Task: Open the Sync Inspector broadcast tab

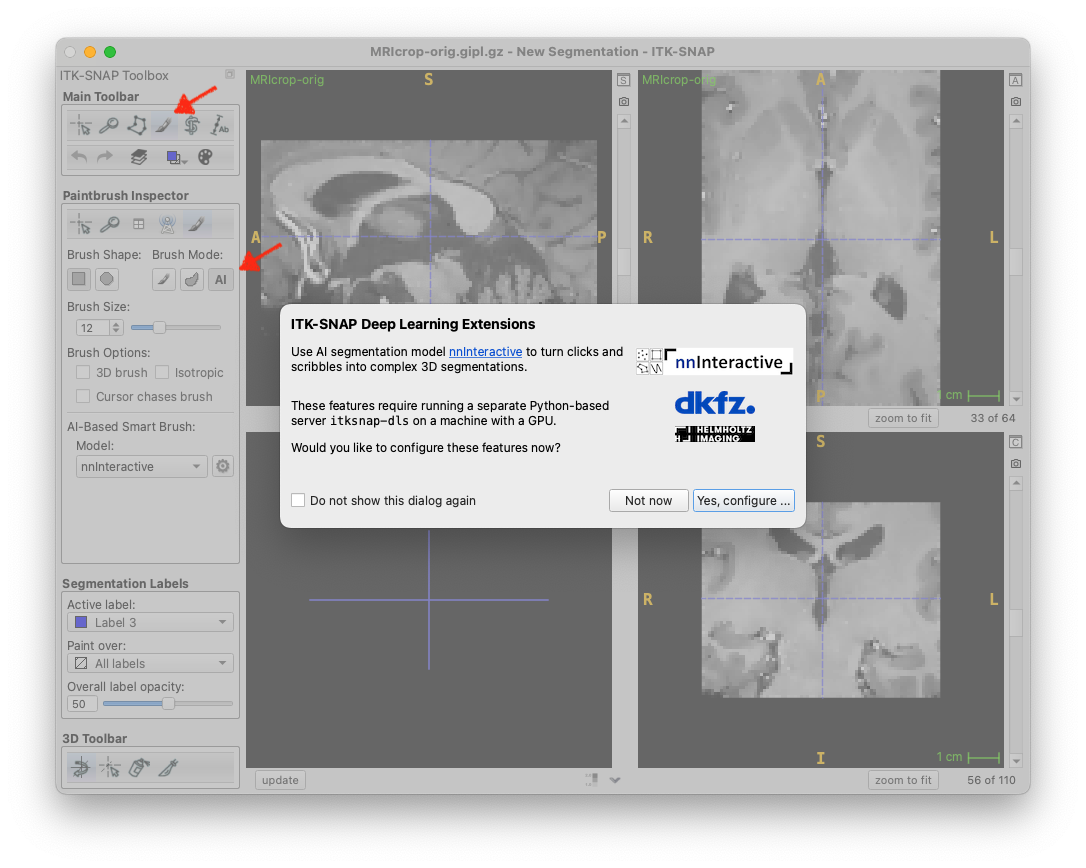Action: click(167, 224)
